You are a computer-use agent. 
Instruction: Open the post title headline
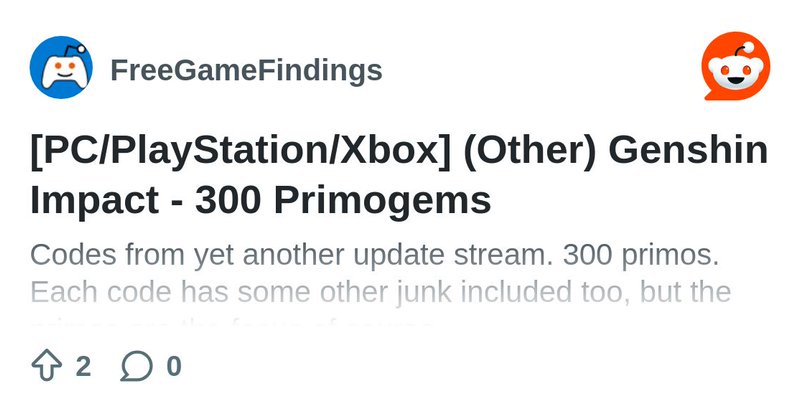(398, 177)
